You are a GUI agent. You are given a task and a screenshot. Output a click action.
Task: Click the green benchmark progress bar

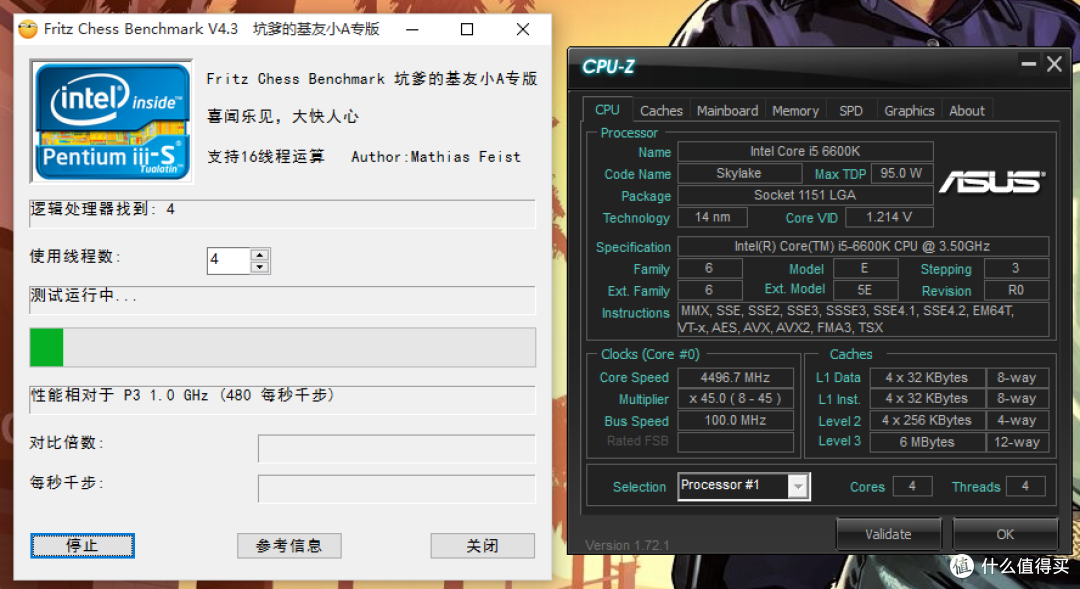click(x=282, y=347)
